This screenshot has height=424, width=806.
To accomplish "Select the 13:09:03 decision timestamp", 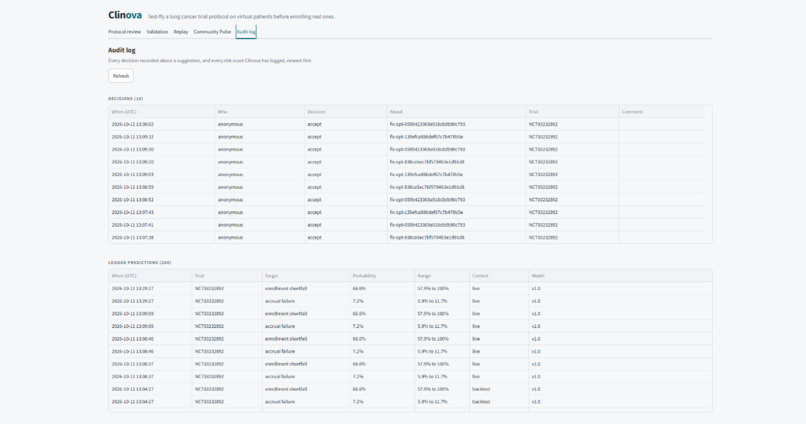I will click(133, 175).
